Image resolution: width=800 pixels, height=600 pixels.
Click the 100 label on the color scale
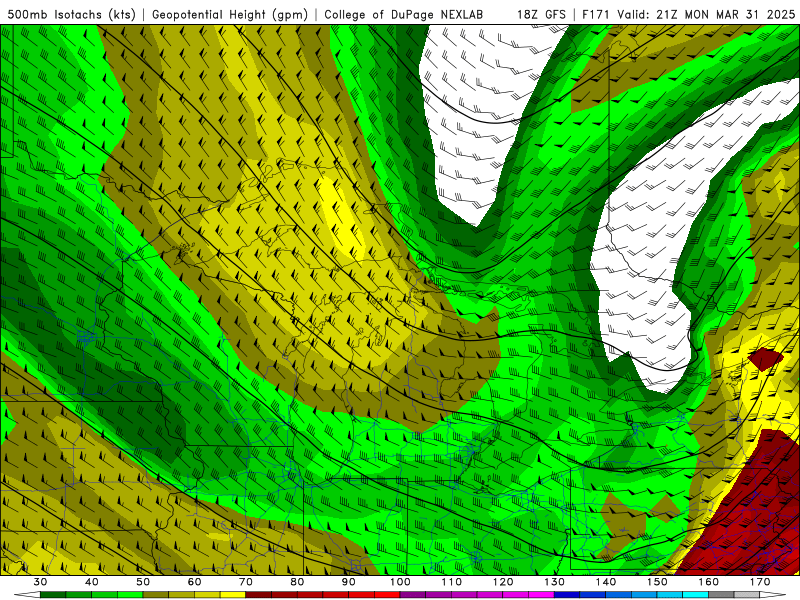(x=400, y=582)
